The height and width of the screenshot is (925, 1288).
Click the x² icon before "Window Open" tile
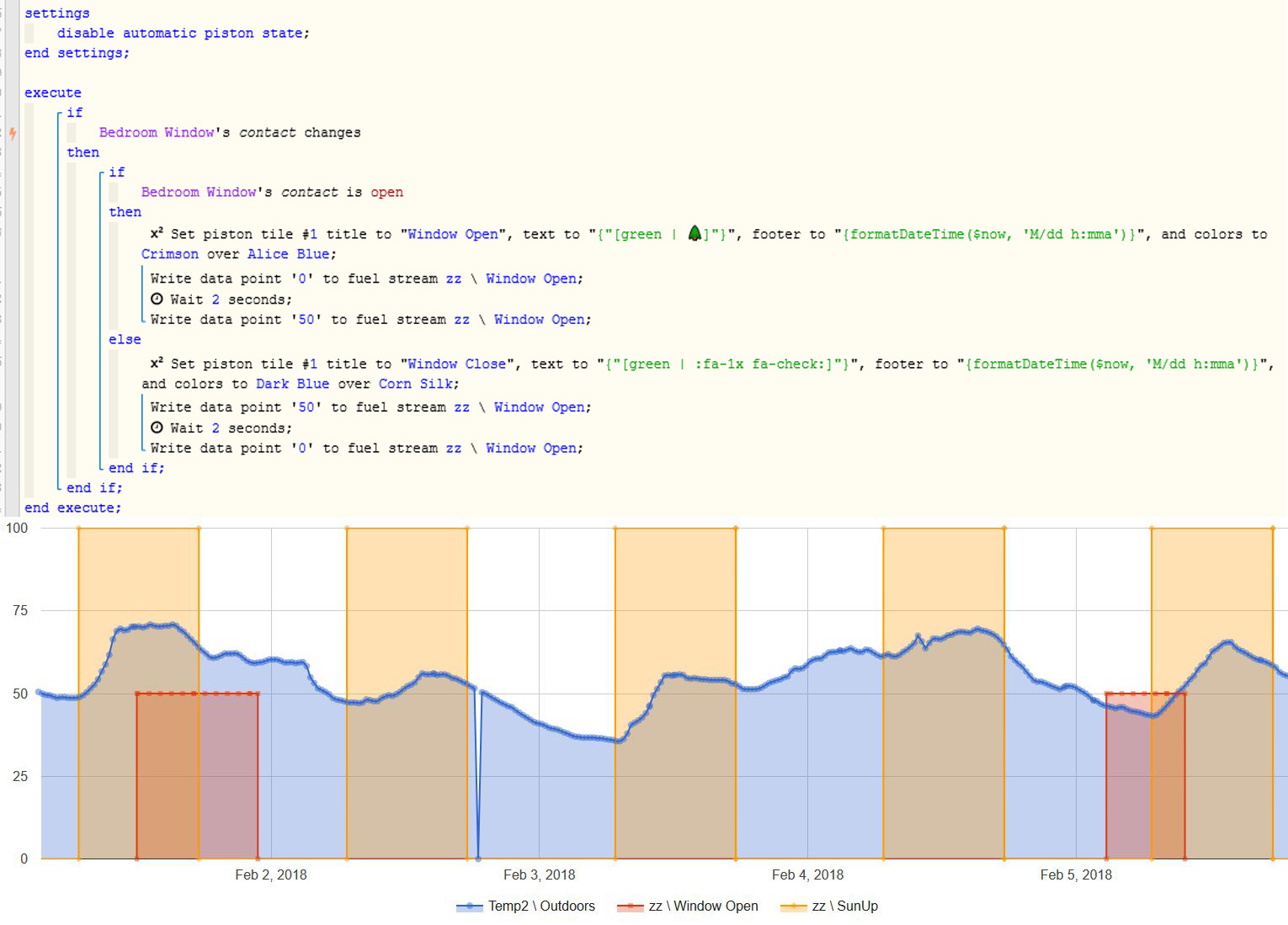(x=157, y=233)
